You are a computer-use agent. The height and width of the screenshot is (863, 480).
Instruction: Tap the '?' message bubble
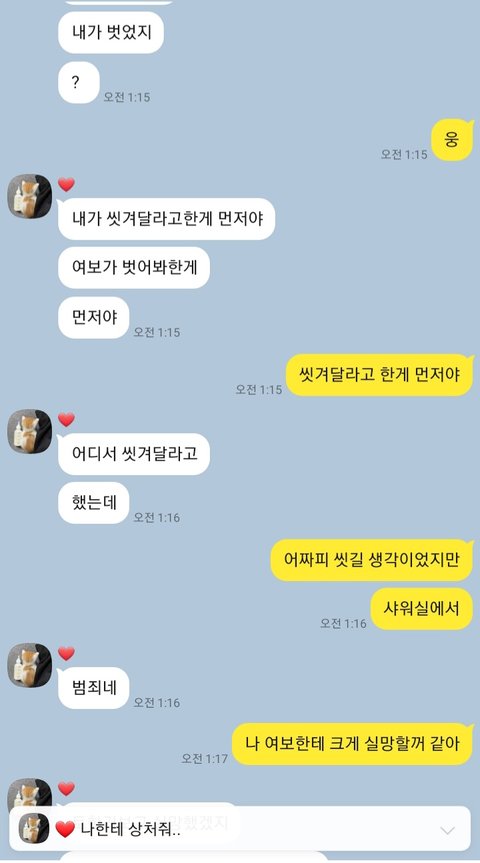coord(79,83)
